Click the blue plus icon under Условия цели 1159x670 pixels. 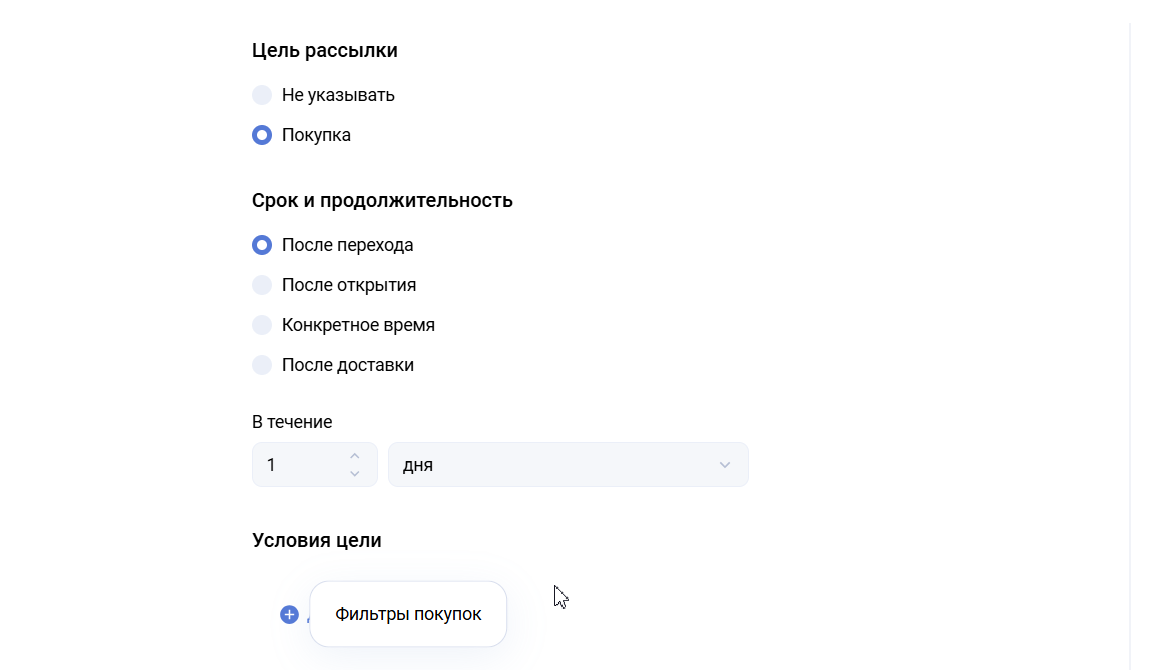[289, 614]
